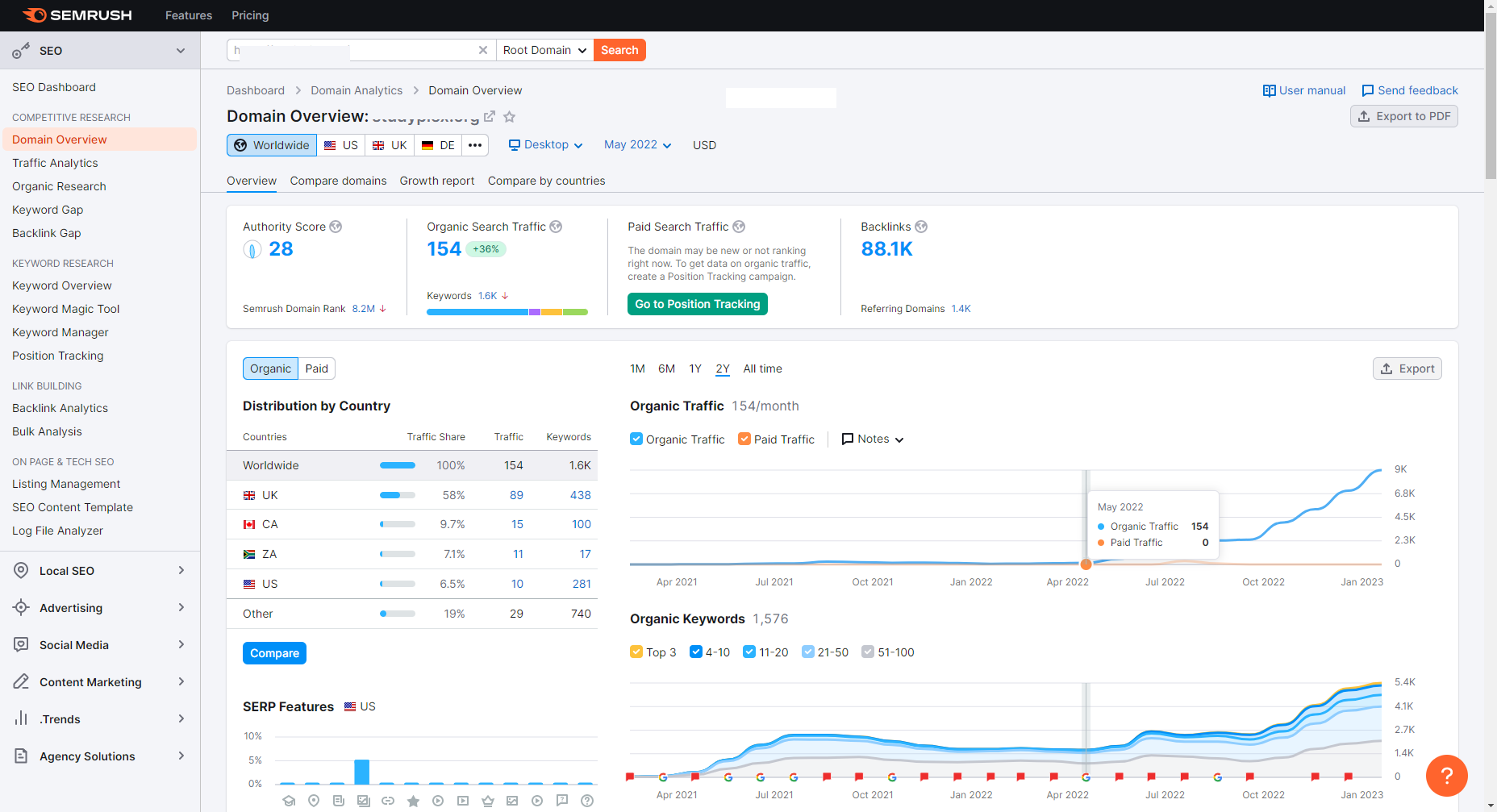Click Go to Position Tracking button
Viewport: 1497px width, 812px height.
click(x=698, y=304)
